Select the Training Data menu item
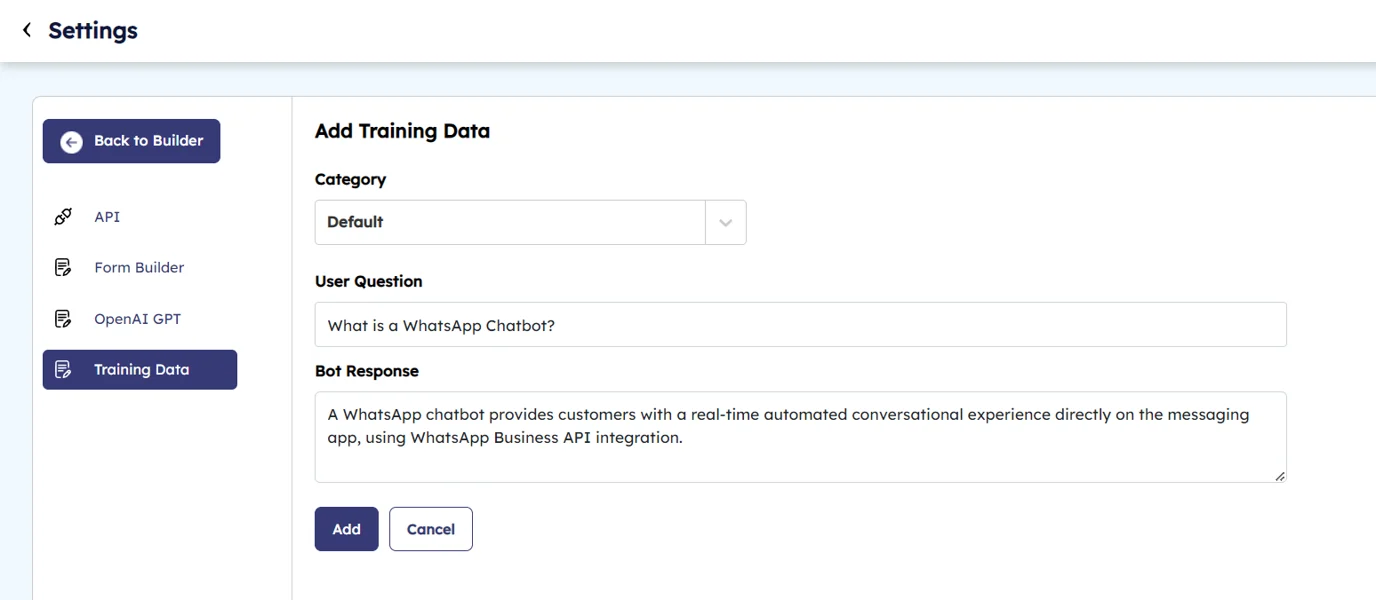Screen dimensions: 1376x600 141,370
